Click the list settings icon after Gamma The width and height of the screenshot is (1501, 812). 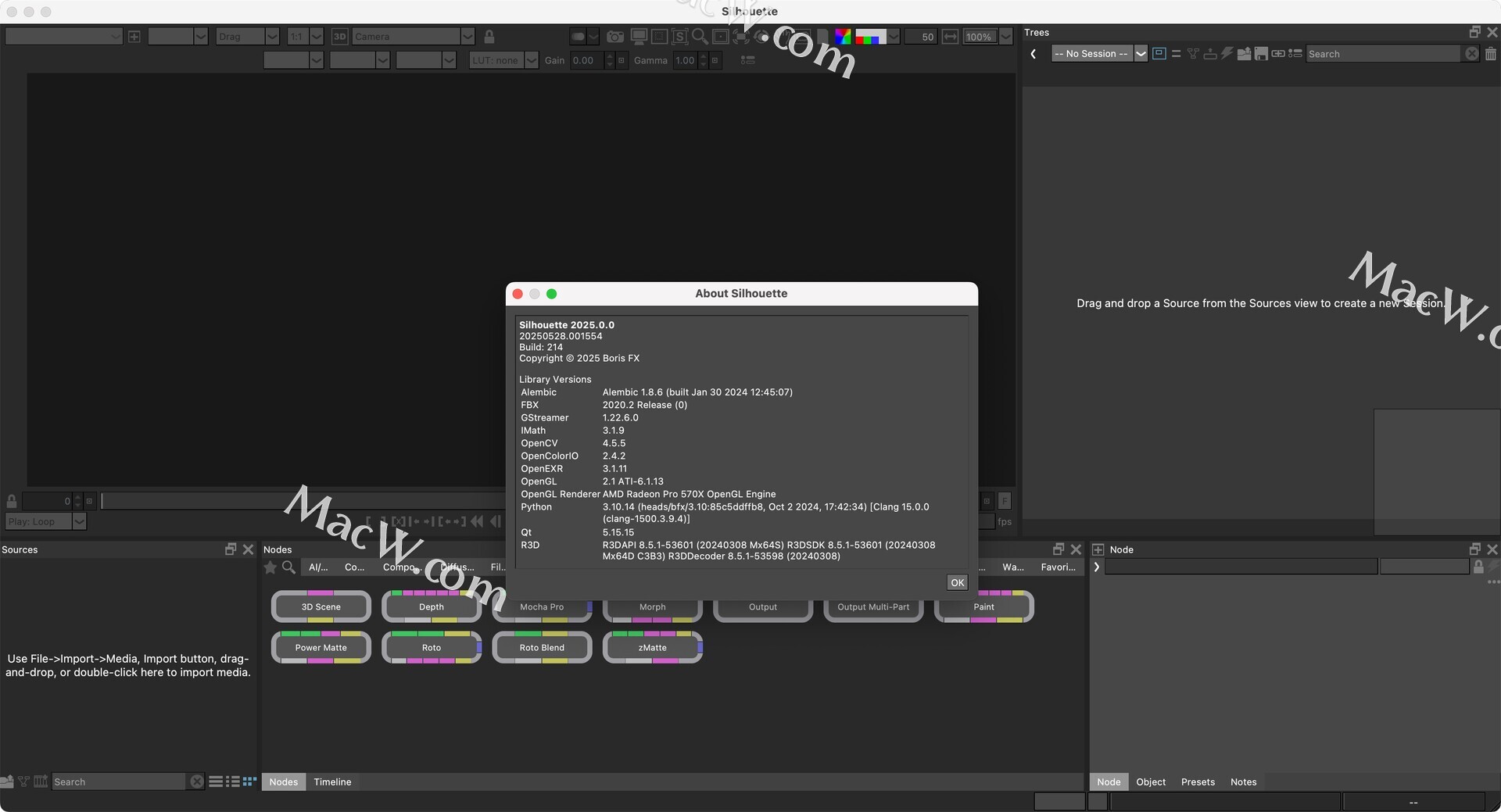tap(747, 60)
